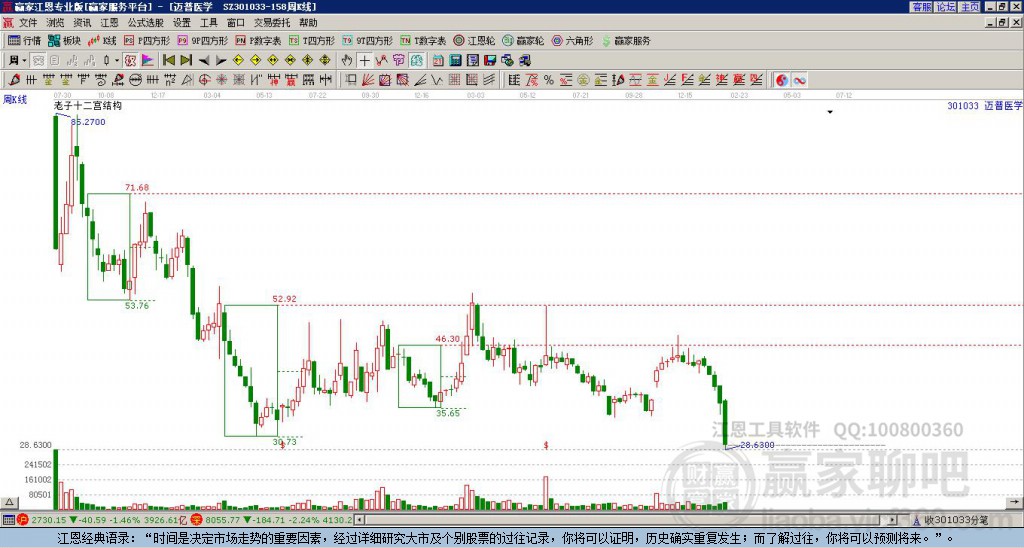The height and width of the screenshot is (548, 1024).
Task: Toggle the crosshair cursor tool
Action: pyautogui.click(x=364, y=61)
